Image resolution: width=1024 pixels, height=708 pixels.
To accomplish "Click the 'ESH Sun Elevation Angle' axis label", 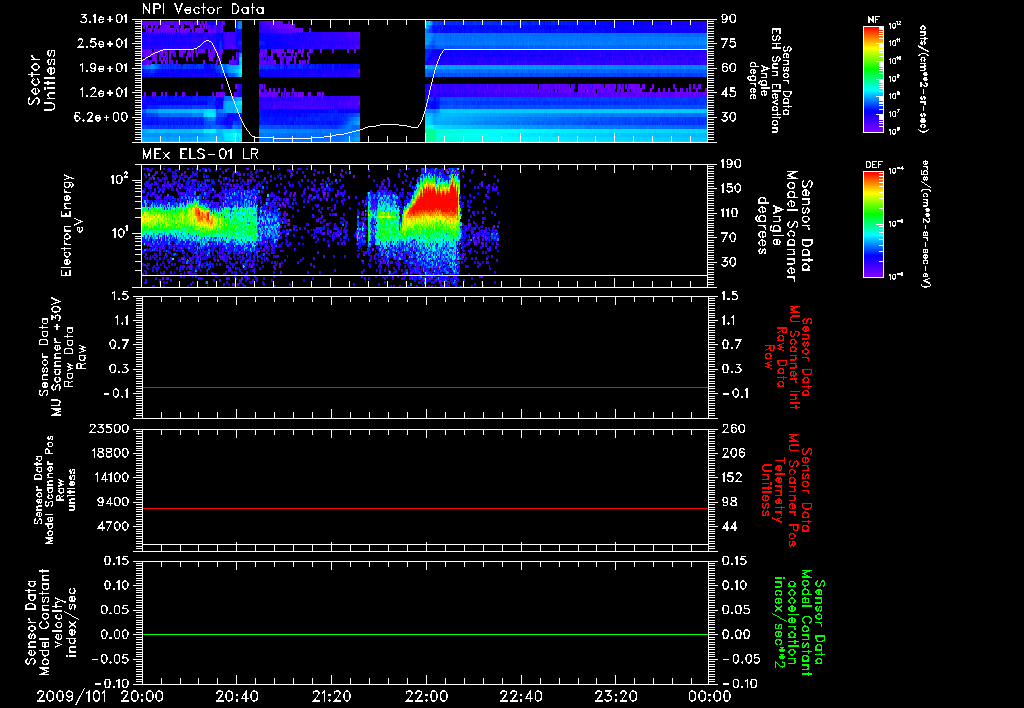I will (771, 80).
